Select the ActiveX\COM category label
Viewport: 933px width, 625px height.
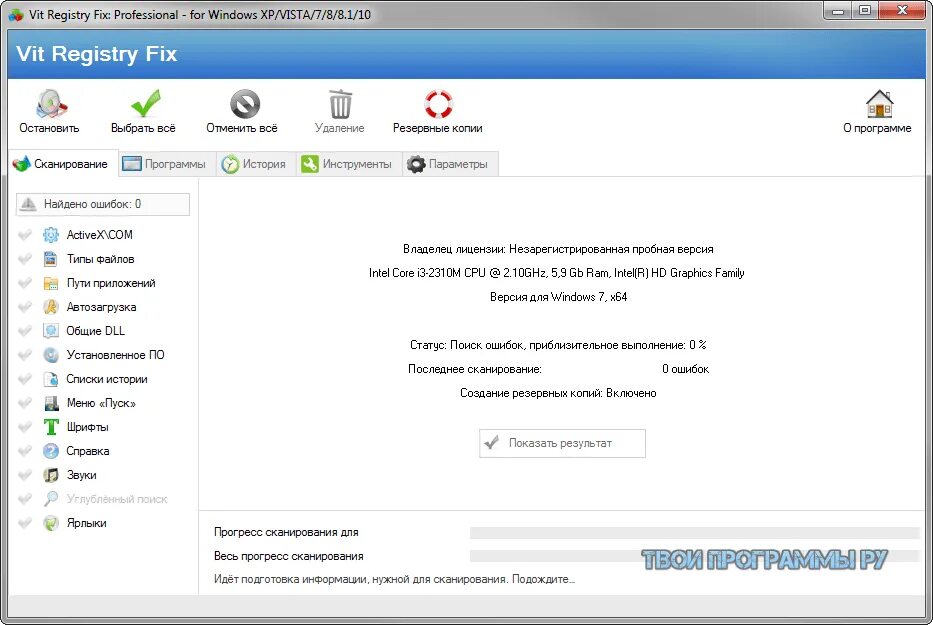pos(99,235)
